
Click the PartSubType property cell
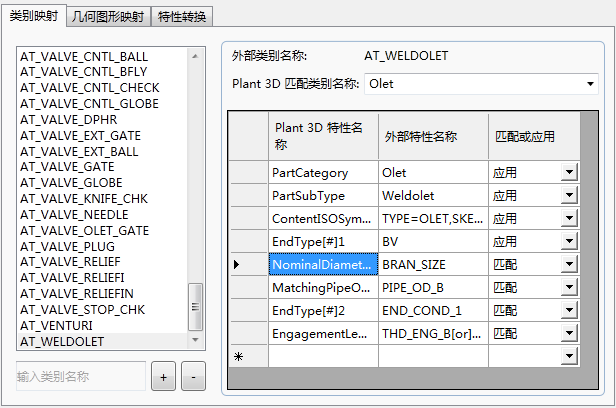[323, 196]
